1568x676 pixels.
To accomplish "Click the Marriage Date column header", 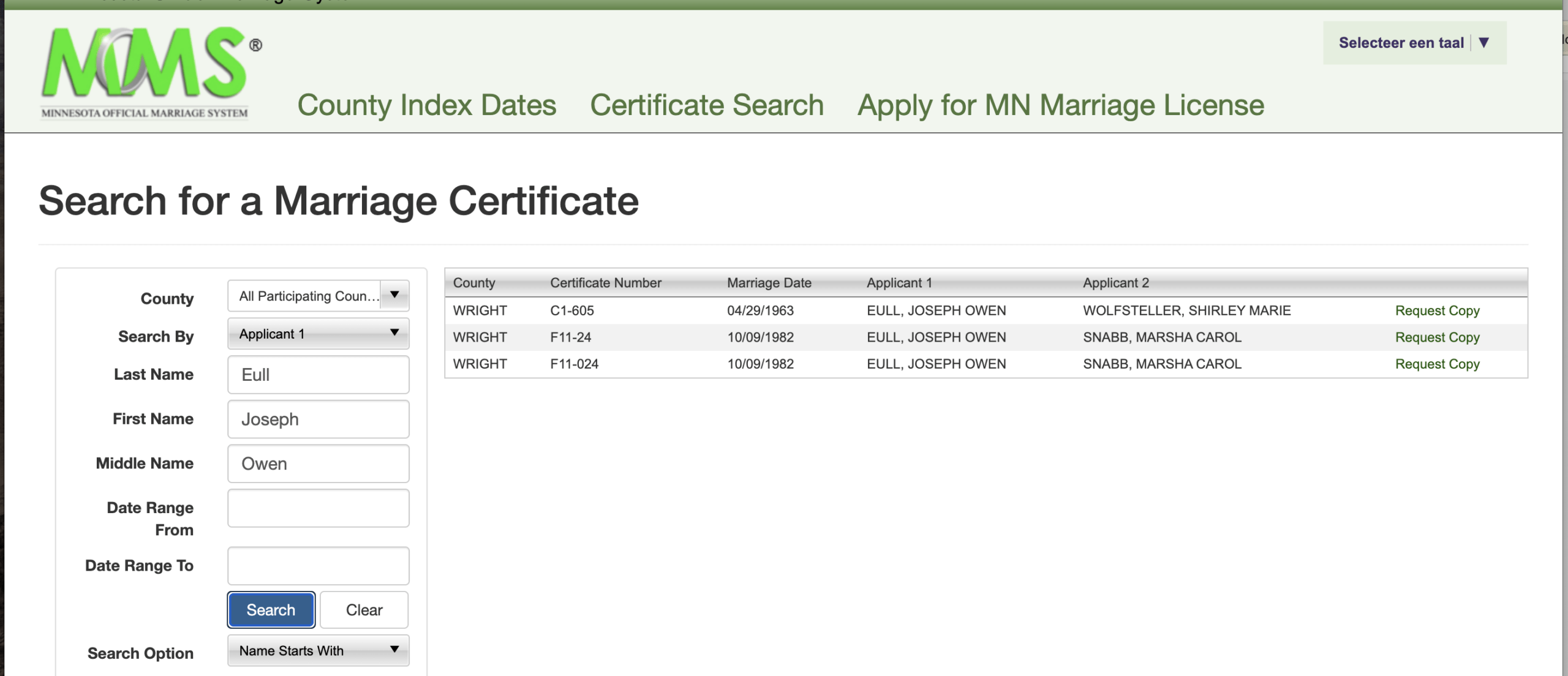I will 769,283.
